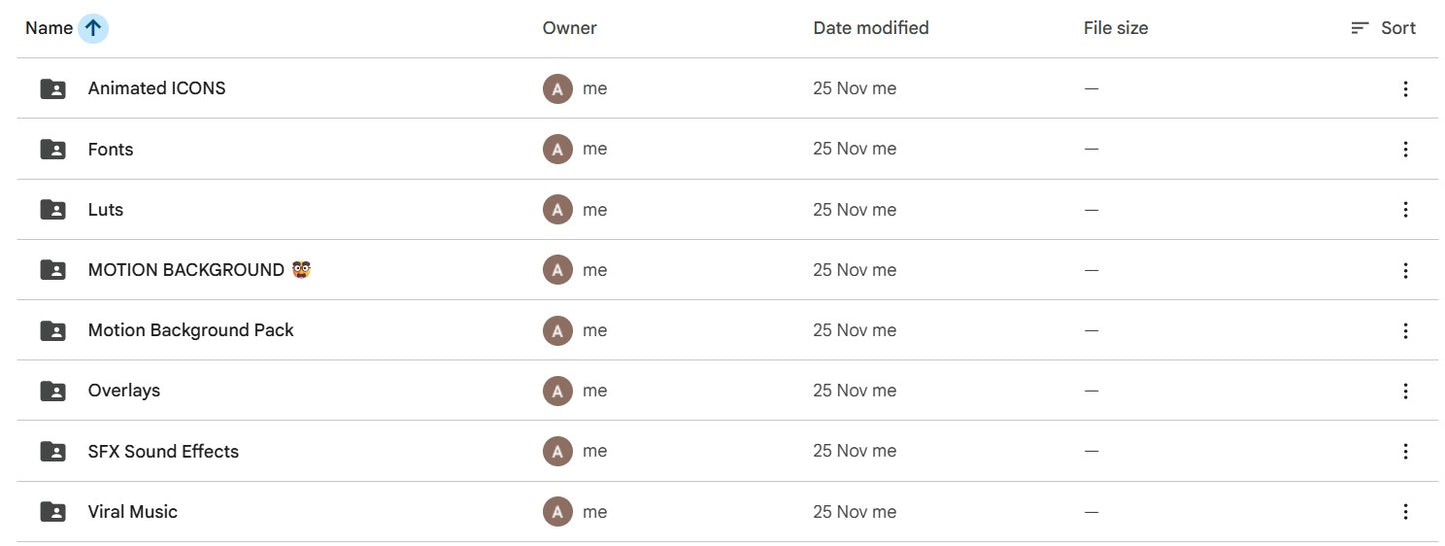Image resolution: width=1445 pixels, height=546 pixels.
Task: Click the Luts shared folder icon
Action: pos(53,210)
